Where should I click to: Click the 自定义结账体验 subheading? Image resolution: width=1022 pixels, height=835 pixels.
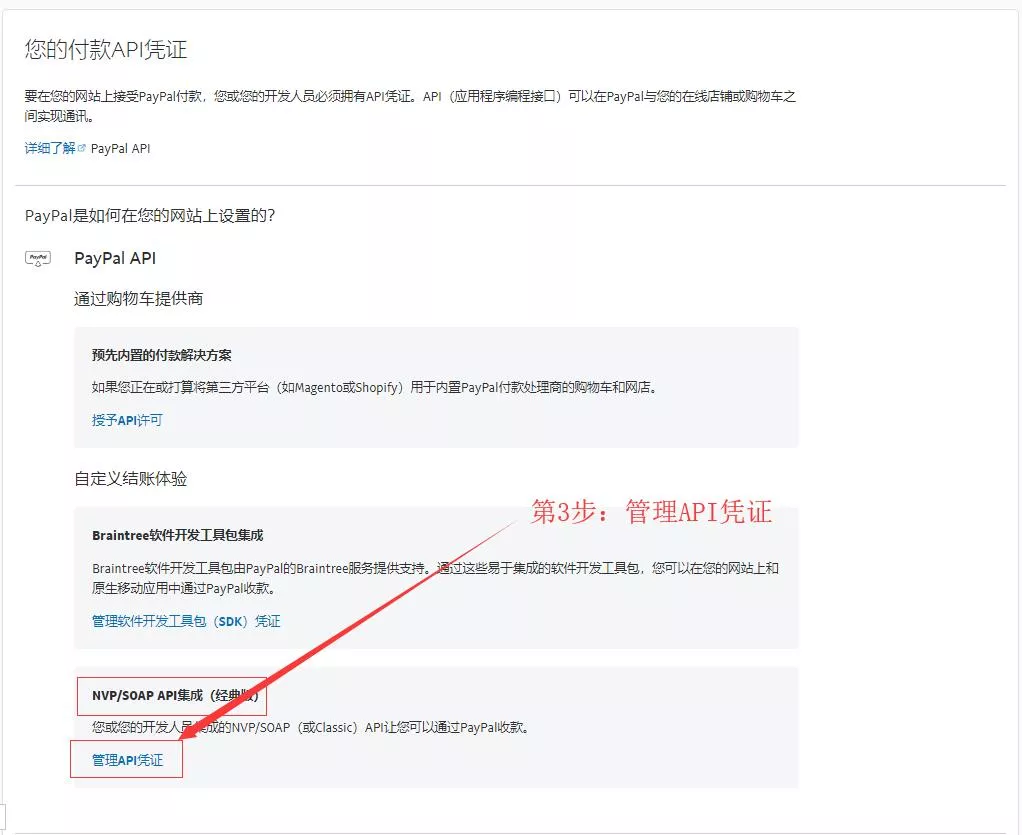click(130, 478)
